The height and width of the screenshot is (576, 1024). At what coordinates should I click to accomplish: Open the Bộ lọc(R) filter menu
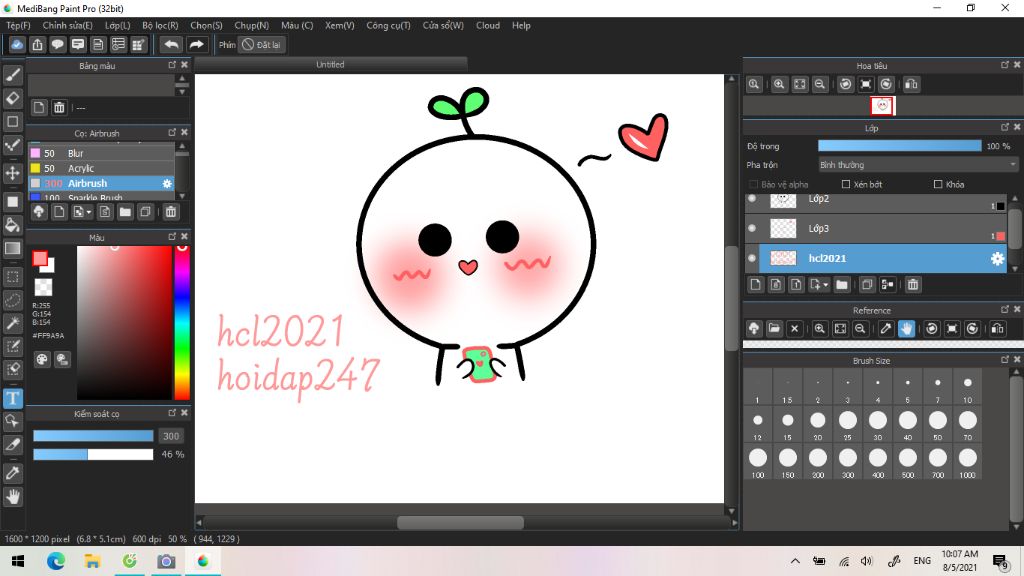(160, 25)
